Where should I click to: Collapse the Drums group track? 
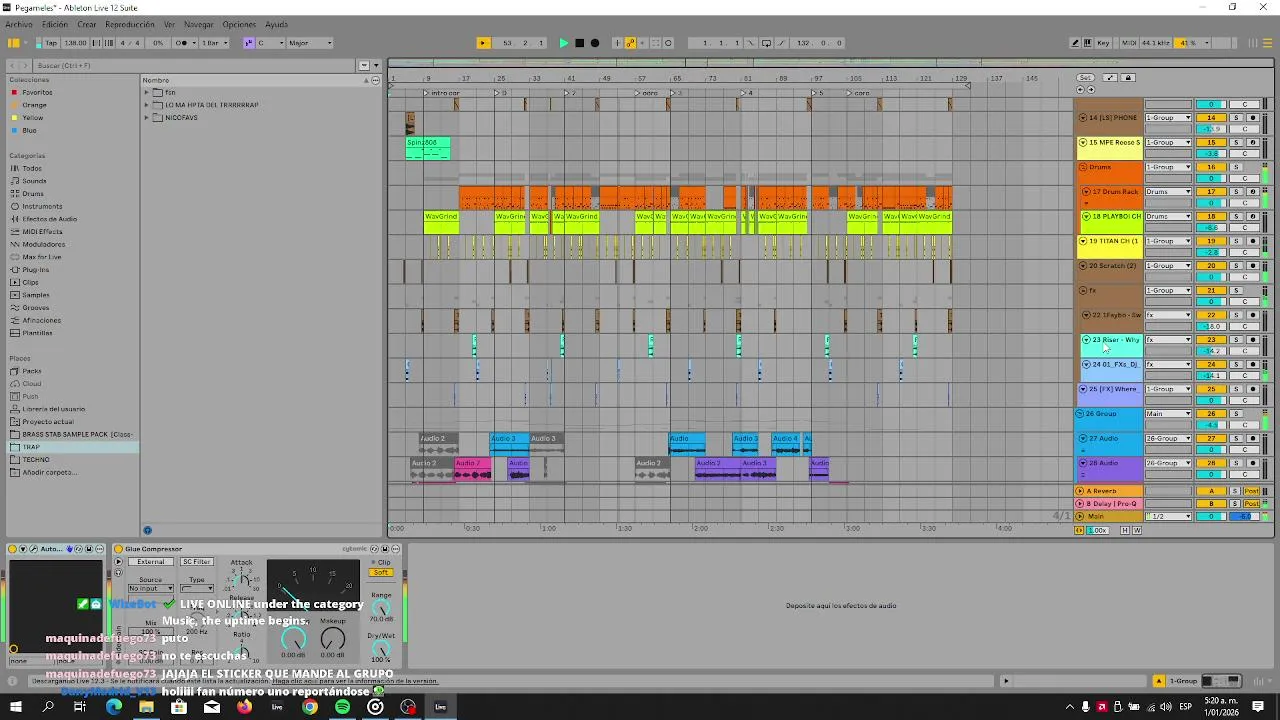click(x=1083, y=167)
